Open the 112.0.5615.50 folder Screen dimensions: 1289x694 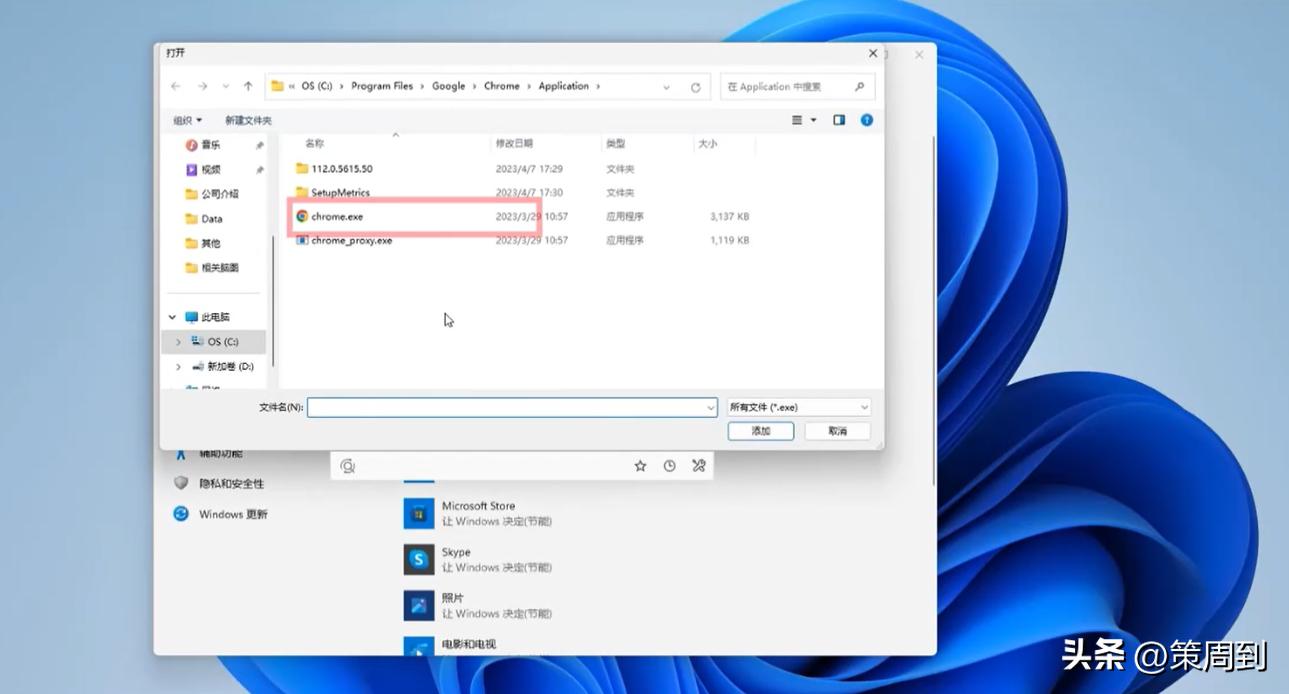[x=341, y=169]
